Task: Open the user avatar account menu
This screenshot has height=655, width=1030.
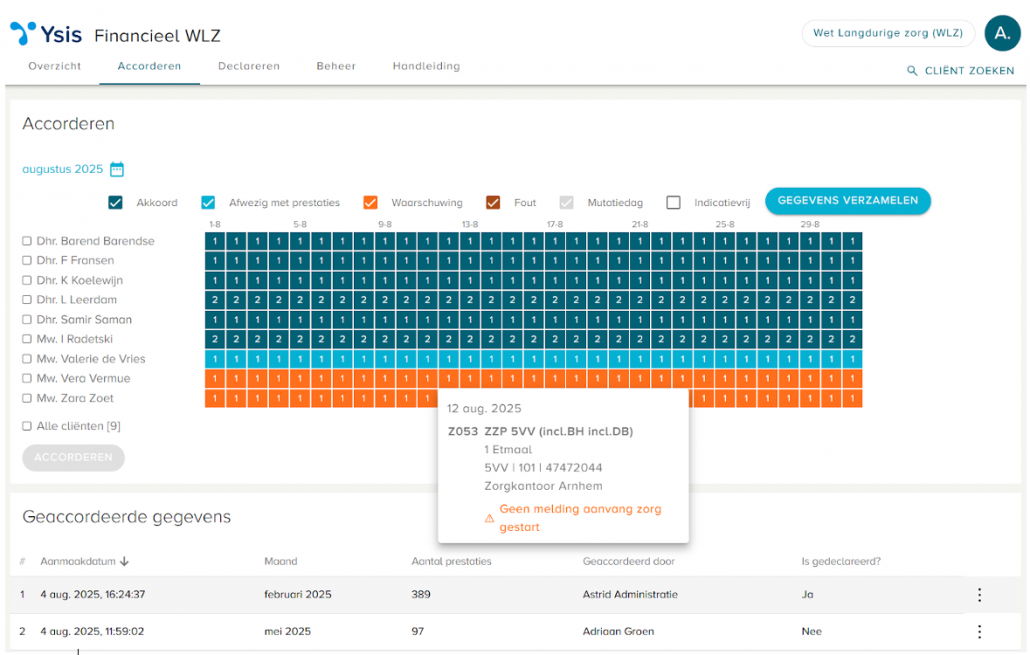Action: coord(1002,33)
